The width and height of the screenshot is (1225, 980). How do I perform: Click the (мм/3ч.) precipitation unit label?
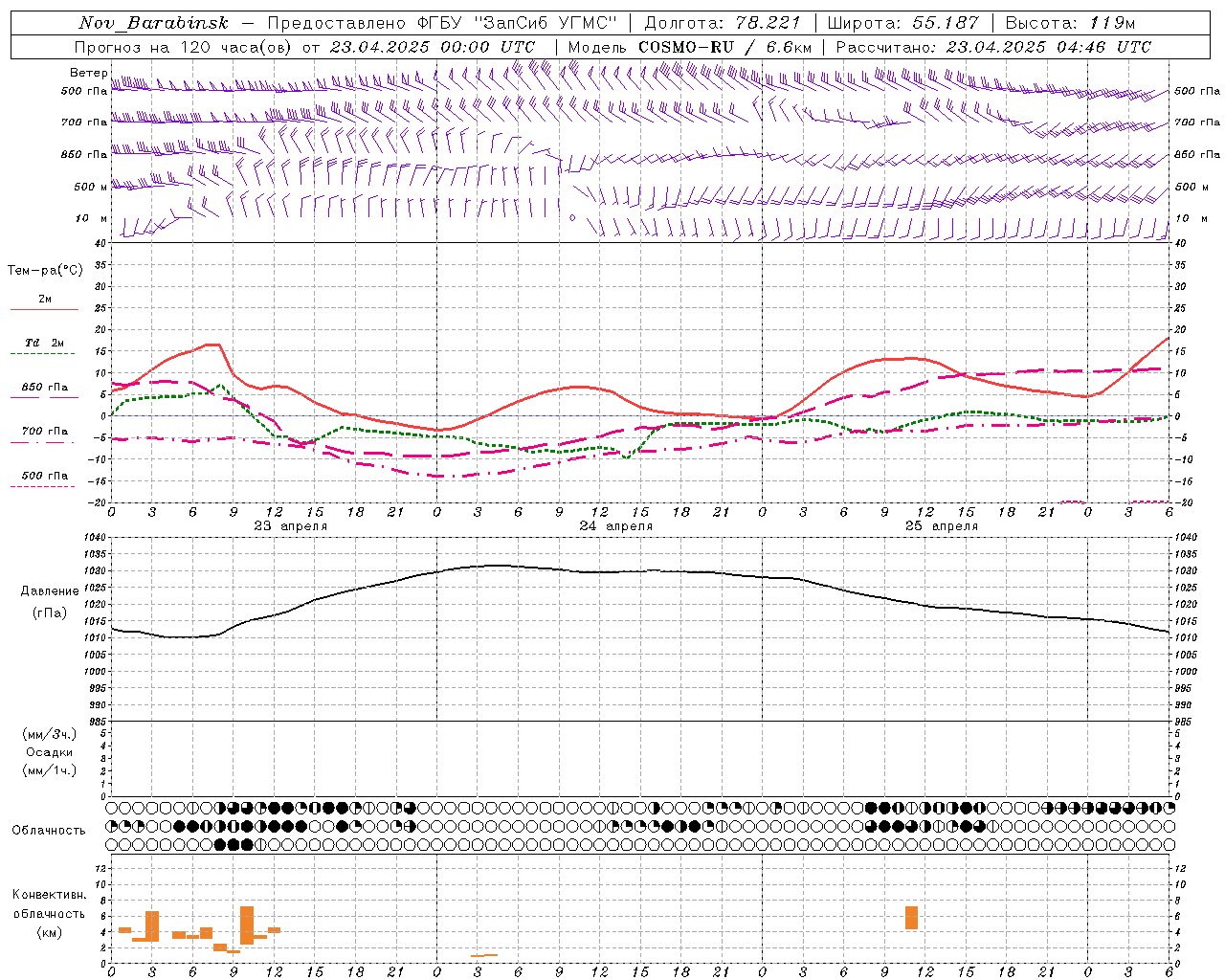[50, 734]
